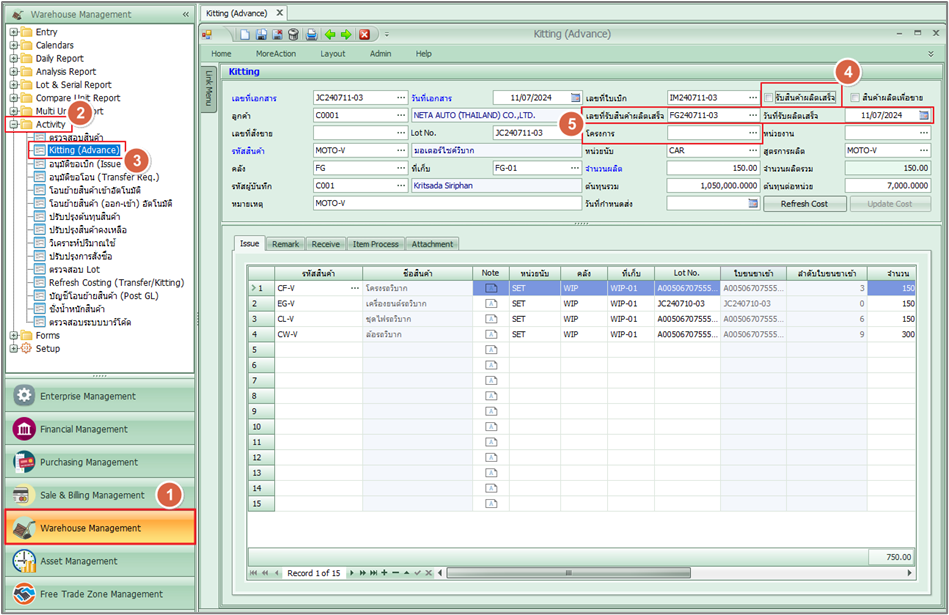Screen dimensions: 949x615
Task: Click the green forward arrow icon
Action: tap(344, 34)
